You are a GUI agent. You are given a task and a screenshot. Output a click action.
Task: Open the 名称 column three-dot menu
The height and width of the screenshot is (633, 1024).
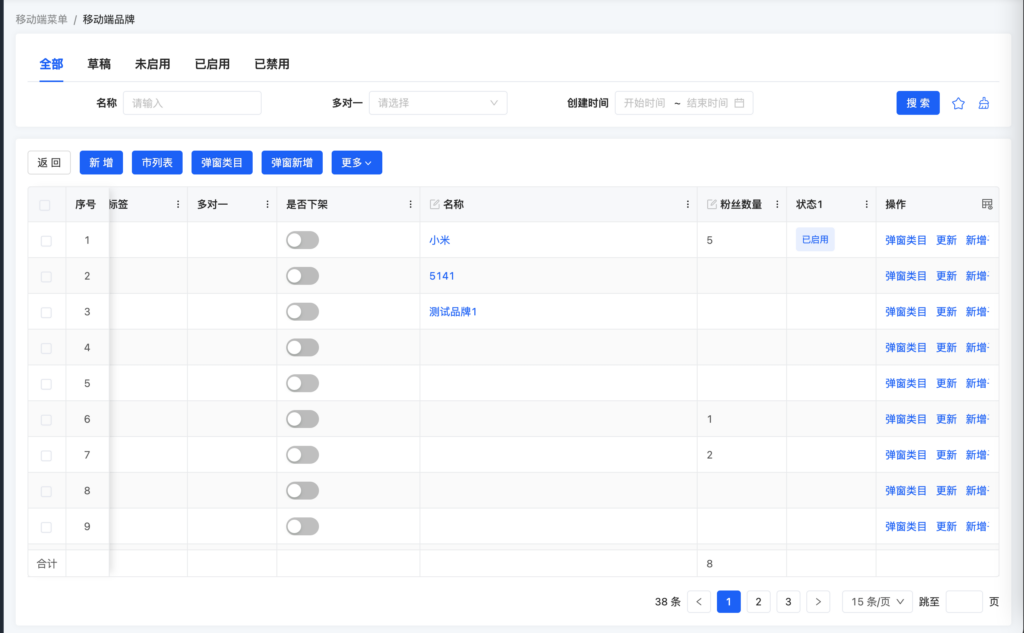(688, 204)
